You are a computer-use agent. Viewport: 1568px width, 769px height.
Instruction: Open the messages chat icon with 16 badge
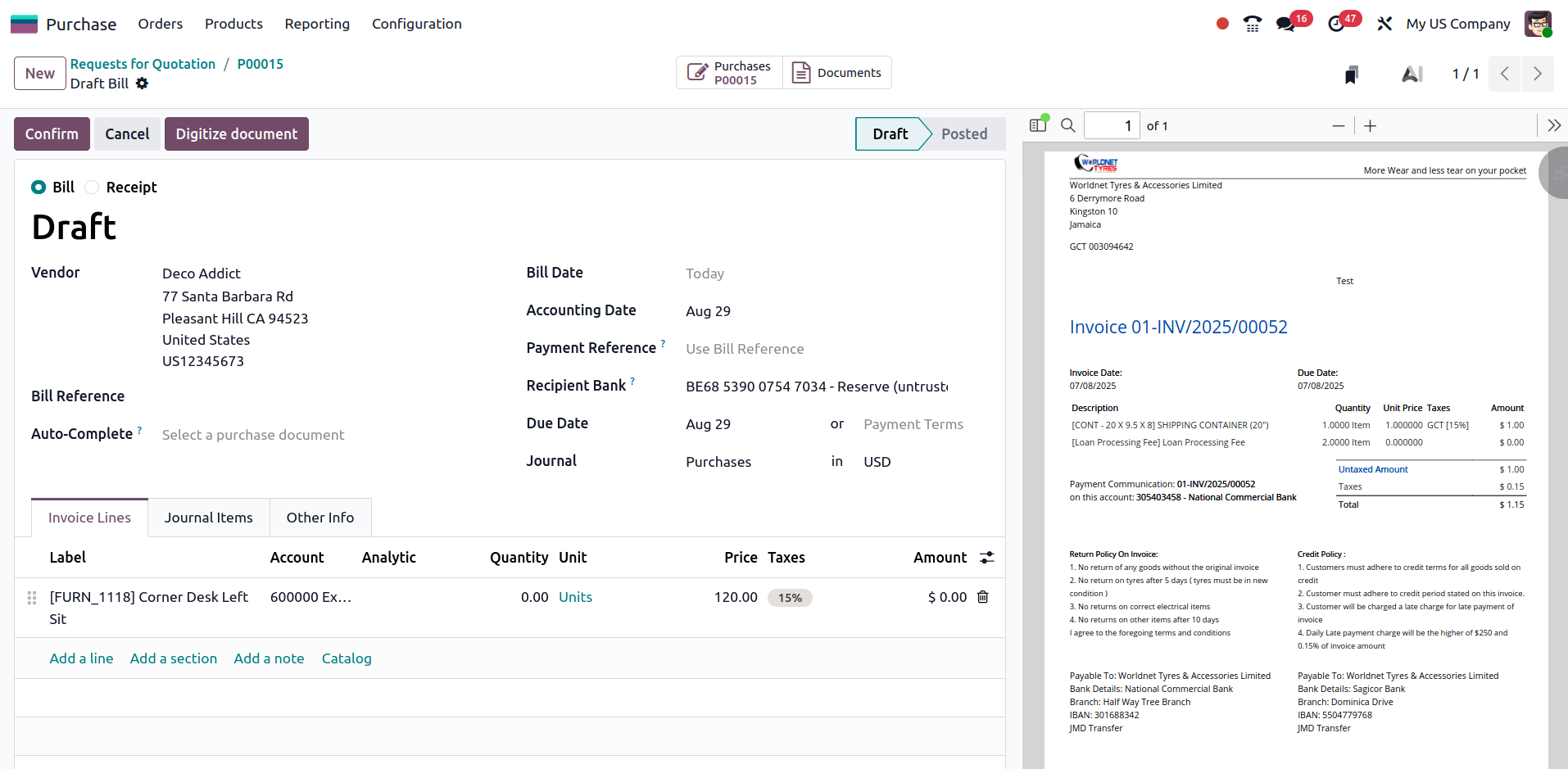coord(1286,24)
